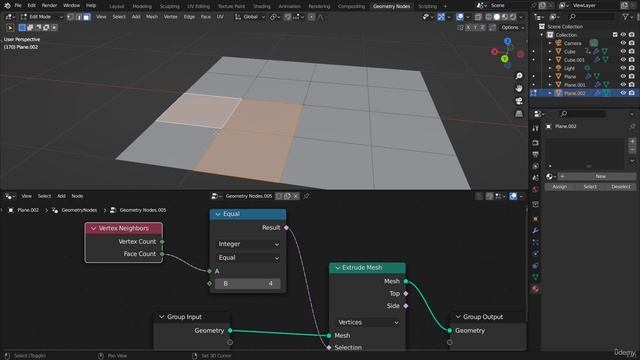Open the Tool properties tab
This screenshot has height=360, width=640.
point(536,129)
